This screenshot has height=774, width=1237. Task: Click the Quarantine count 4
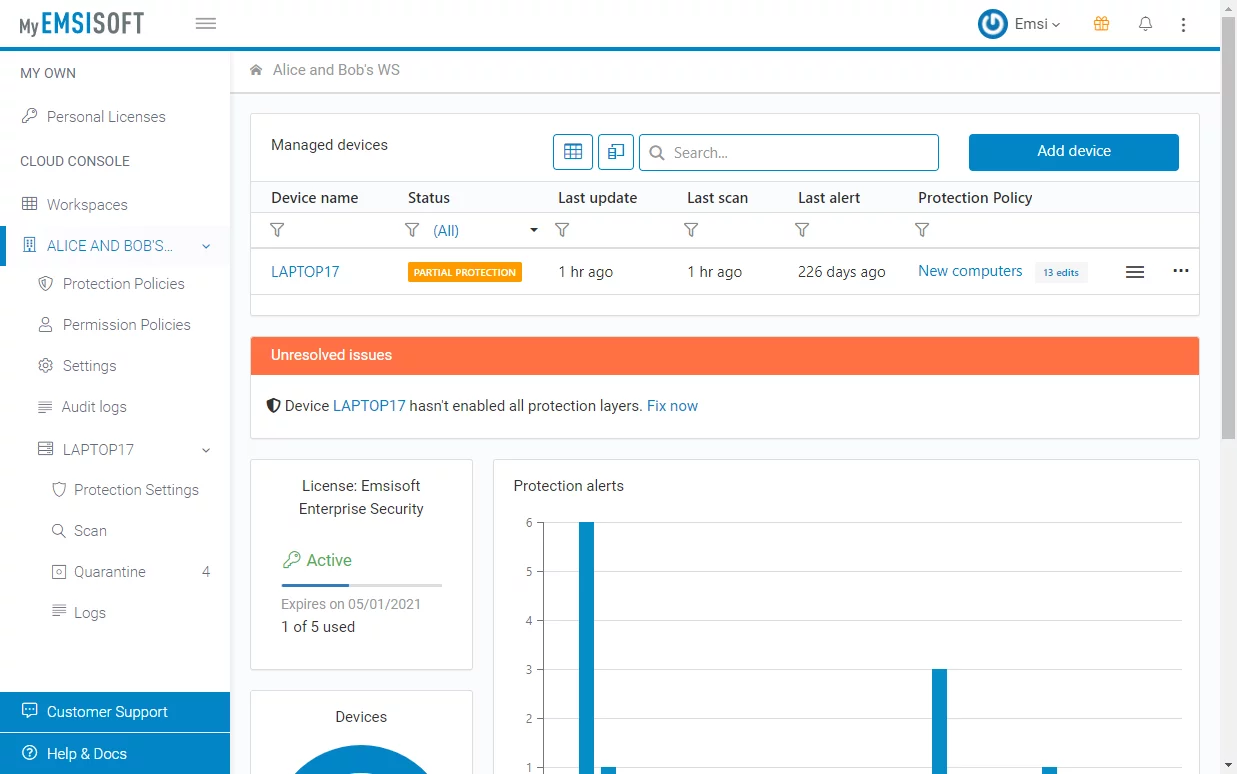pos(206,572)
